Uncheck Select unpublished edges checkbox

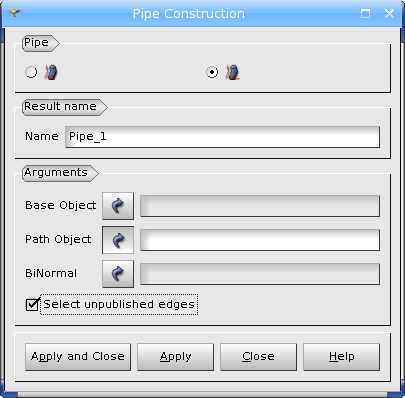(32, 304)
